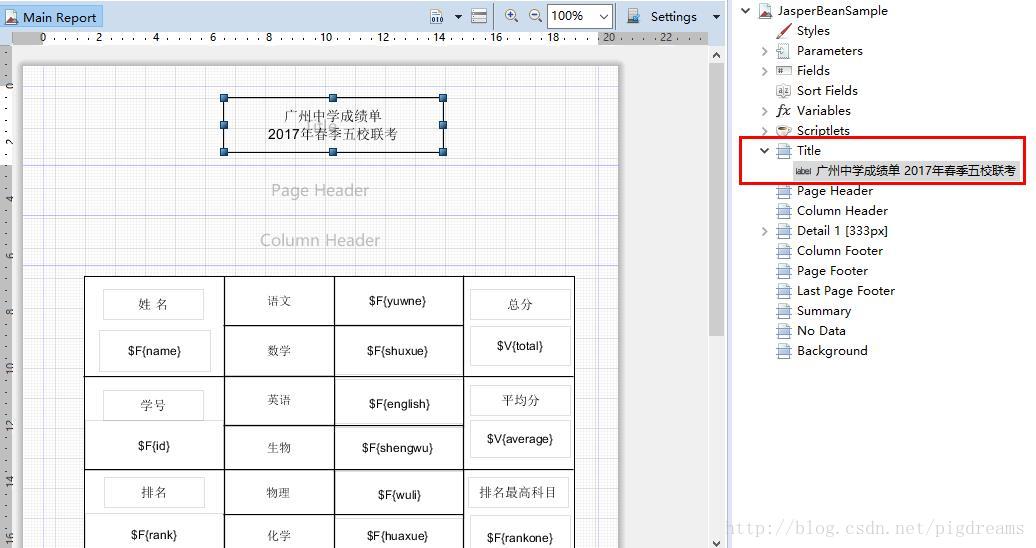
Task: Select No Data in the outline
Action: [x=821, y=331]
